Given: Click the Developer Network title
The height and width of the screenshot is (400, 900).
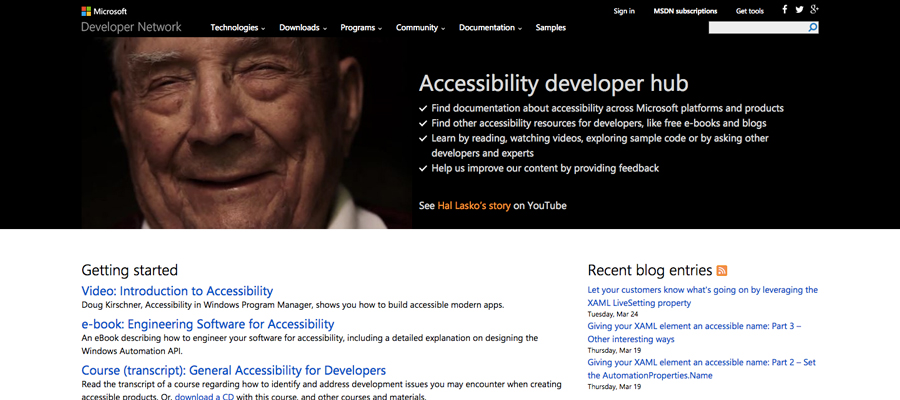Looking at the screenshot, I should pos(131,27).
